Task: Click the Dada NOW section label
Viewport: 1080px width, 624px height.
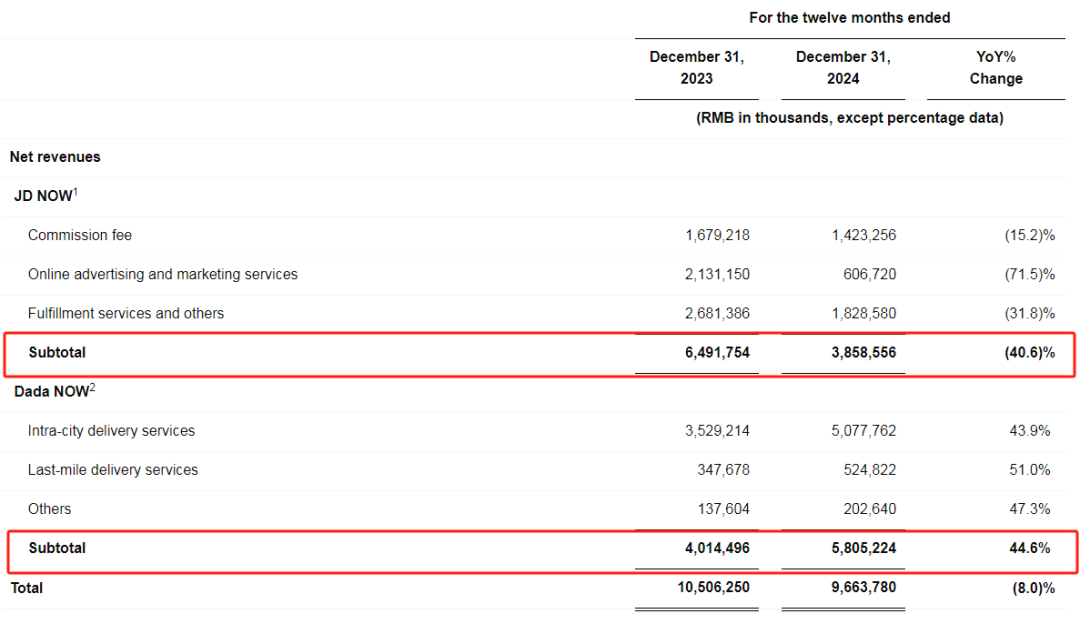Action: point(54,391)
